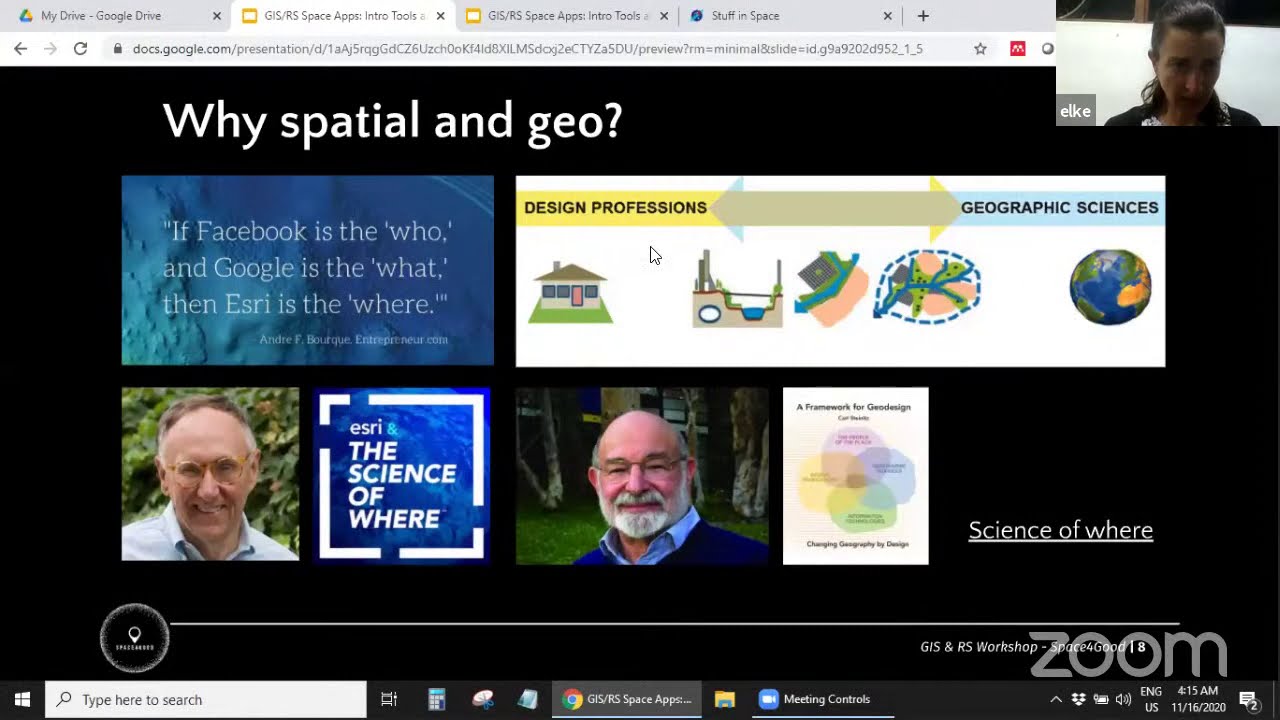
Task: Open a new browser tab
Action: point(923,16)
